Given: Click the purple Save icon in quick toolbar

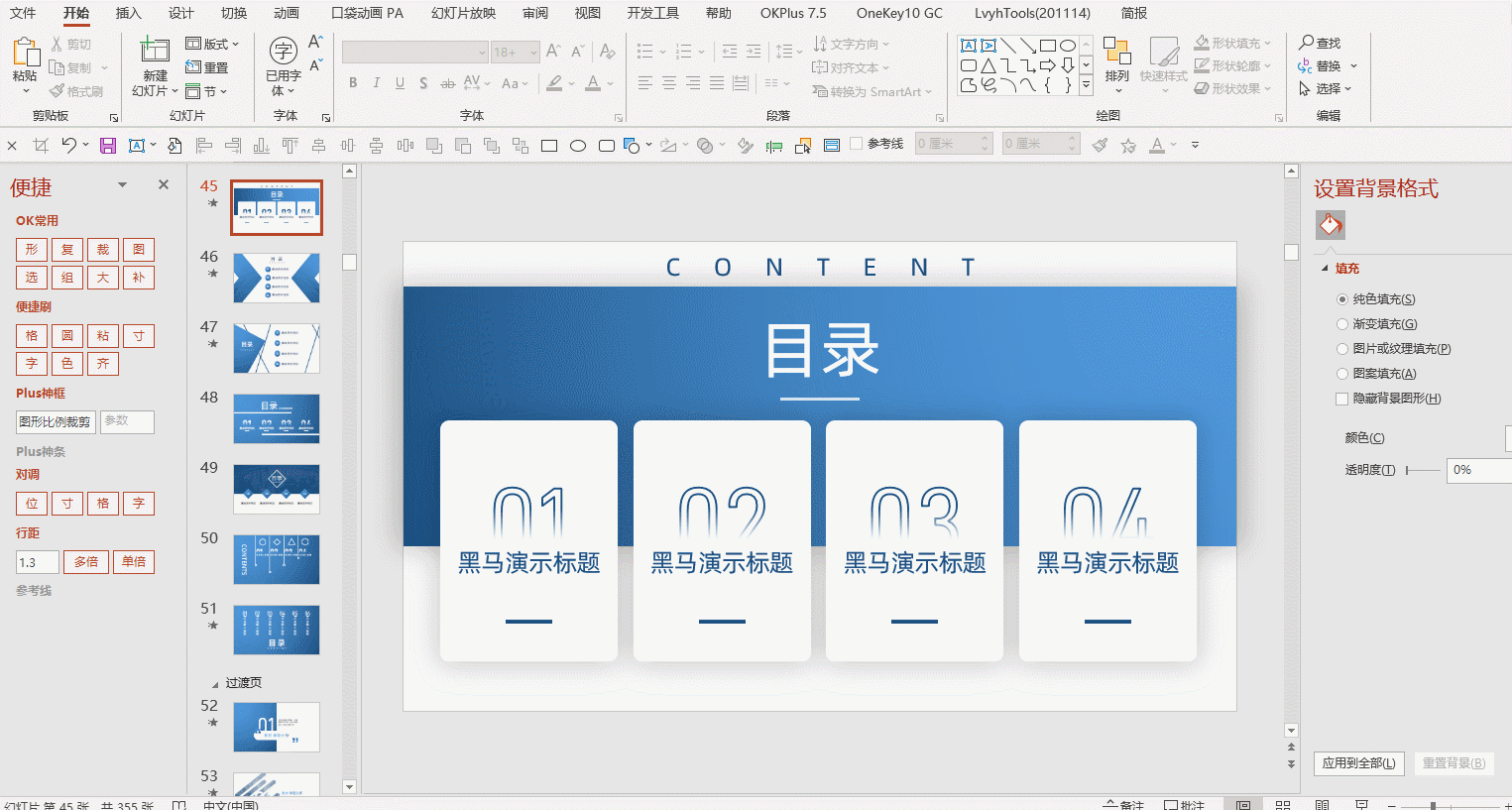Looking at the screenshot, I should click(x=108, y=146).
